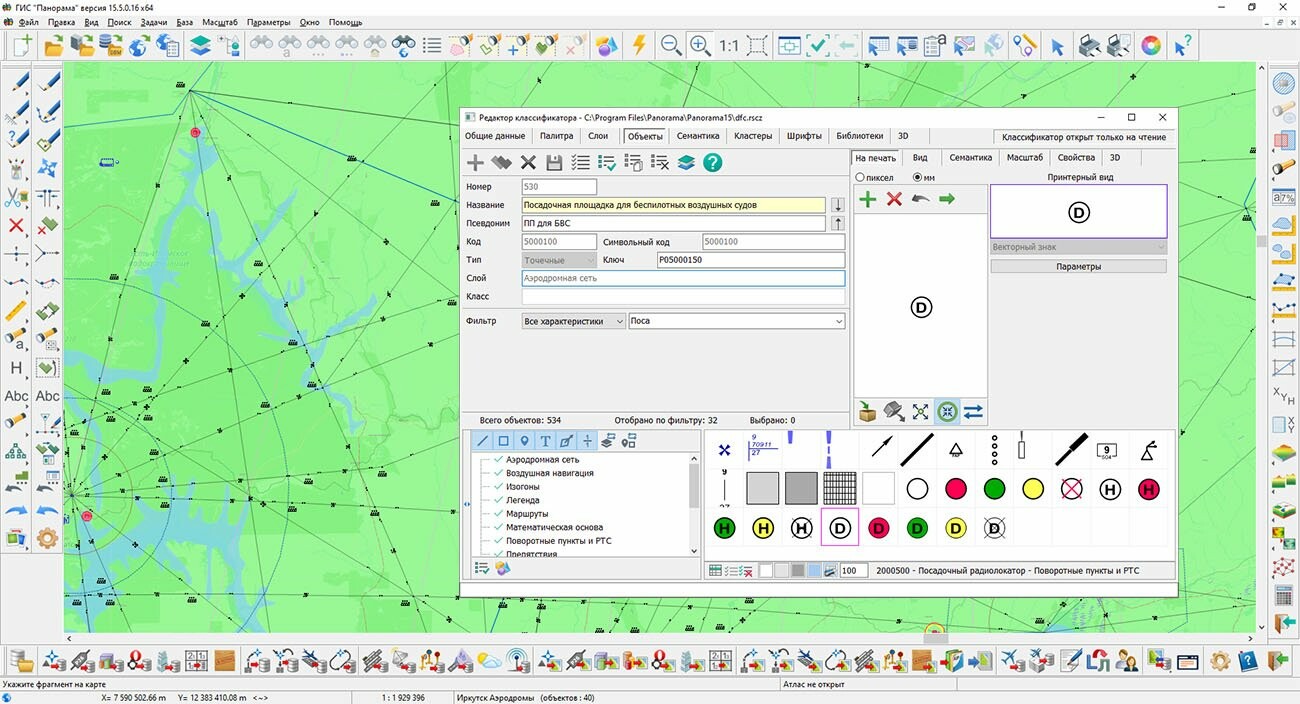
Task: Click the red X delete-primitive icon
Action: tap(894, 199)
